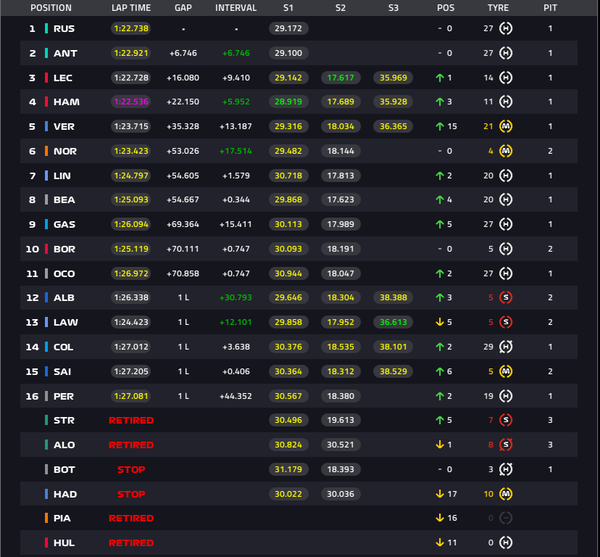
Task: Select the LAP TIME column header
Action: click(x=131, y=8)
